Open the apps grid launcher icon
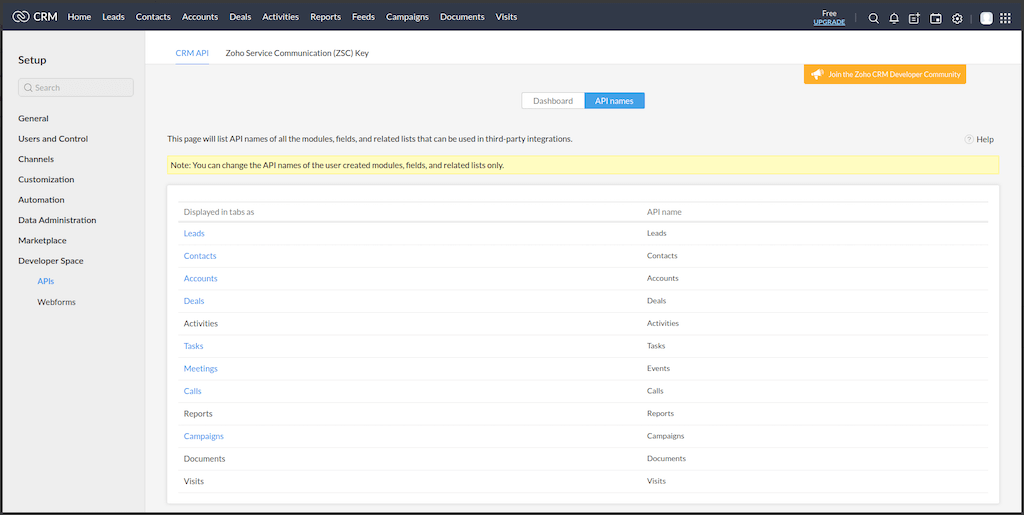The width and height of the screenshot is (1024, 515). (1005, 18)
